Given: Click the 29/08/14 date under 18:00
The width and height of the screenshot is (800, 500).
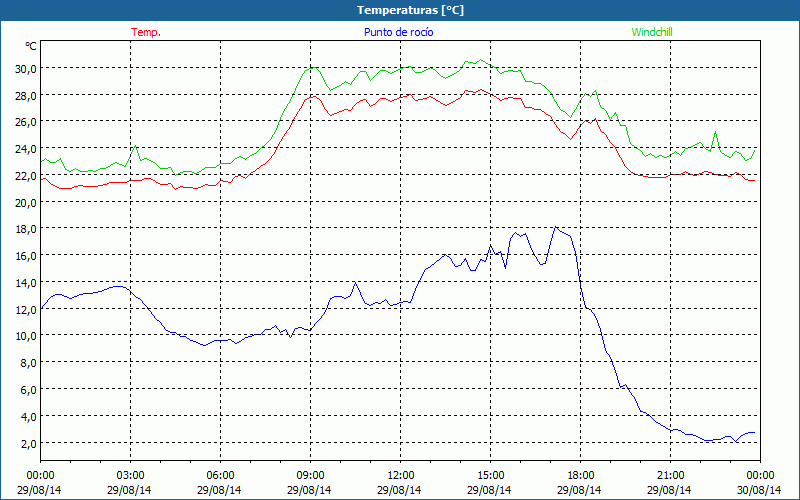Looking at the screenshot, I should click(x=579, y=490).
